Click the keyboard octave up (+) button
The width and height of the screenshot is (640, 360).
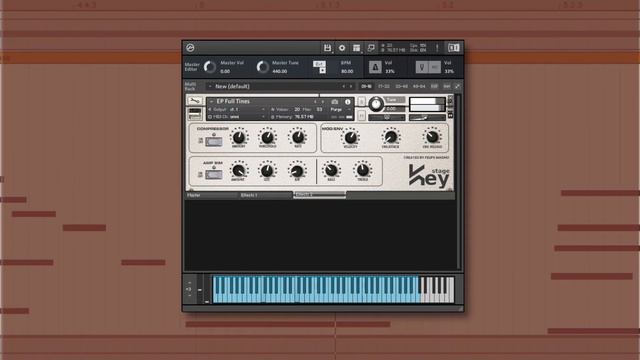coord(189,282)
